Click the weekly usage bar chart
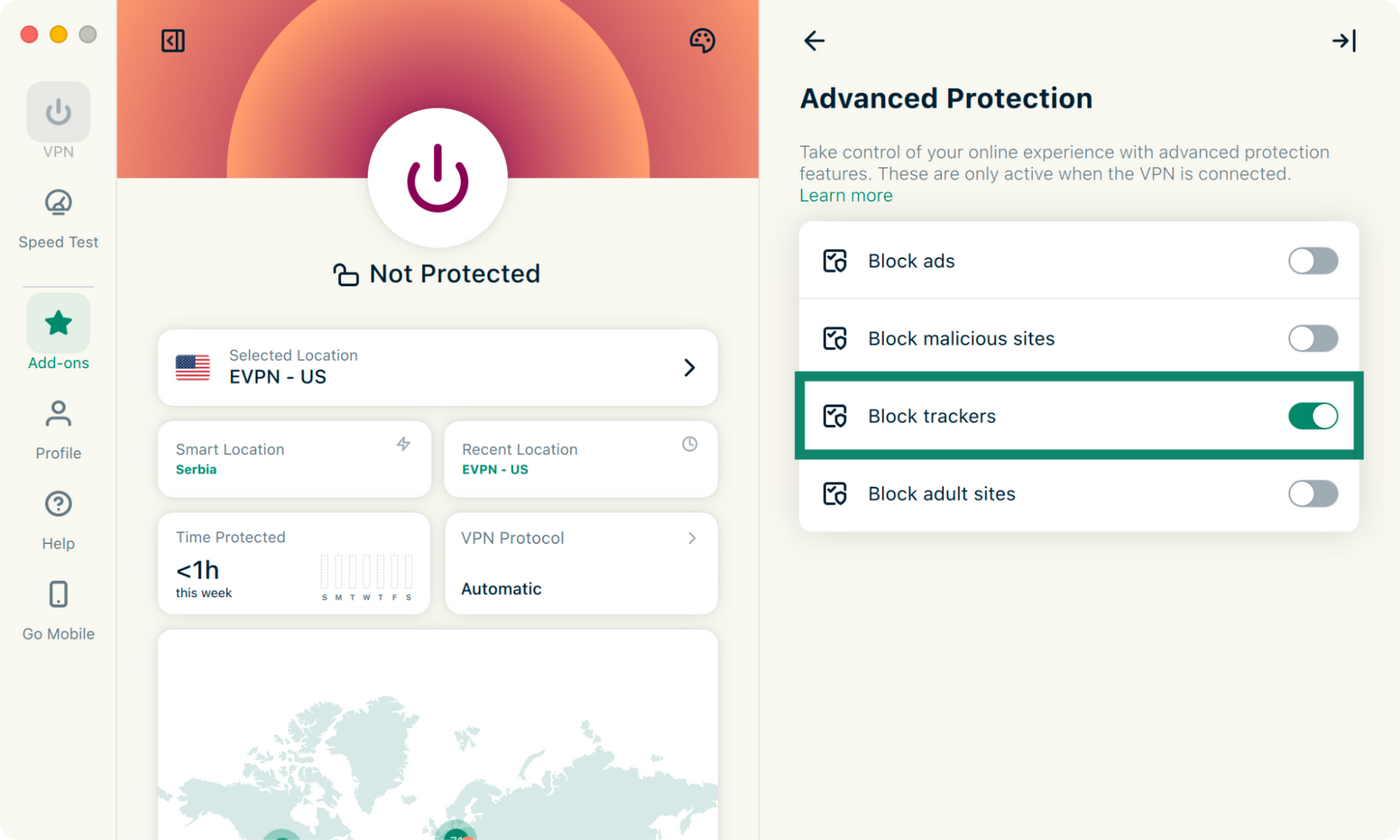The height and width of the screenshot is (840, 1400). click(366, 577)
